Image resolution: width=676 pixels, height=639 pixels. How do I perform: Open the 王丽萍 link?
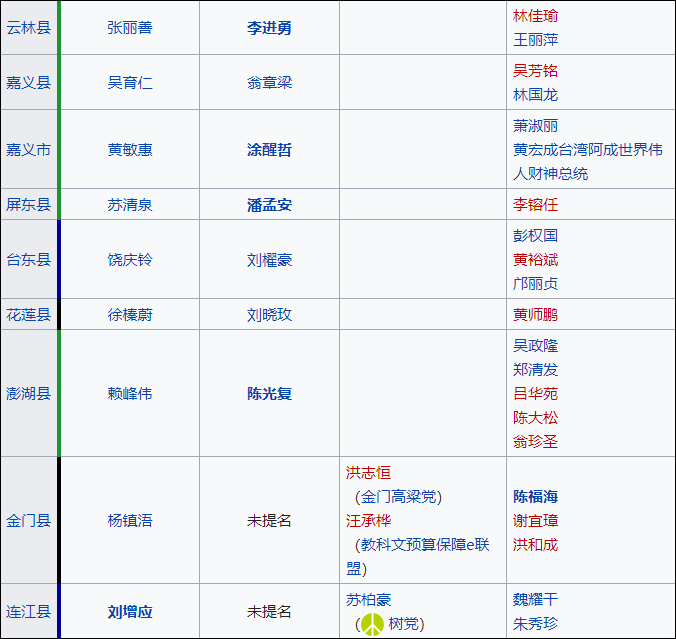point(535,40)
